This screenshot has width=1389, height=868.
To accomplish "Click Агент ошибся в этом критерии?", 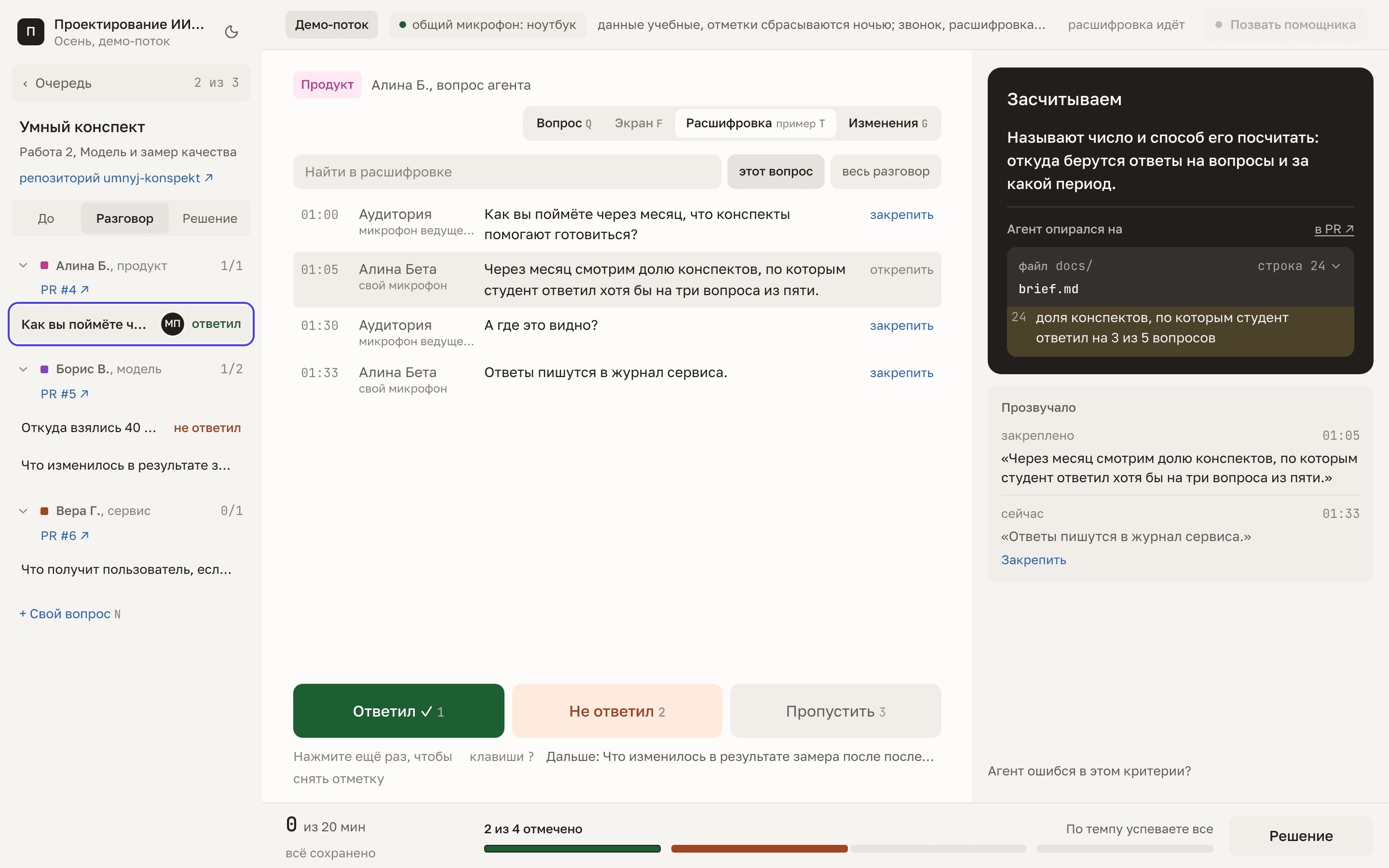I will pyautogui.click(x=1089, y=771).
